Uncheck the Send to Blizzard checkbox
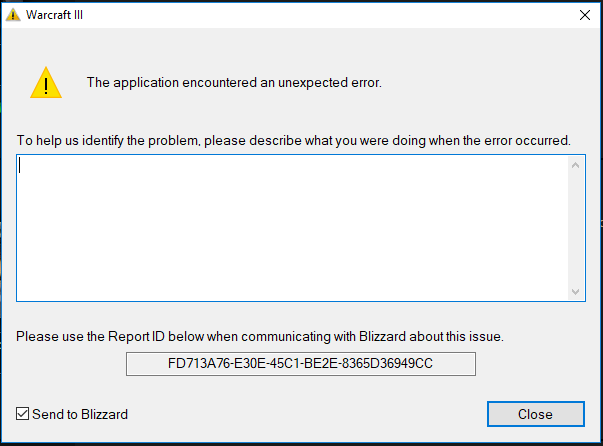 pyautogui.click(x=22, y=414)
